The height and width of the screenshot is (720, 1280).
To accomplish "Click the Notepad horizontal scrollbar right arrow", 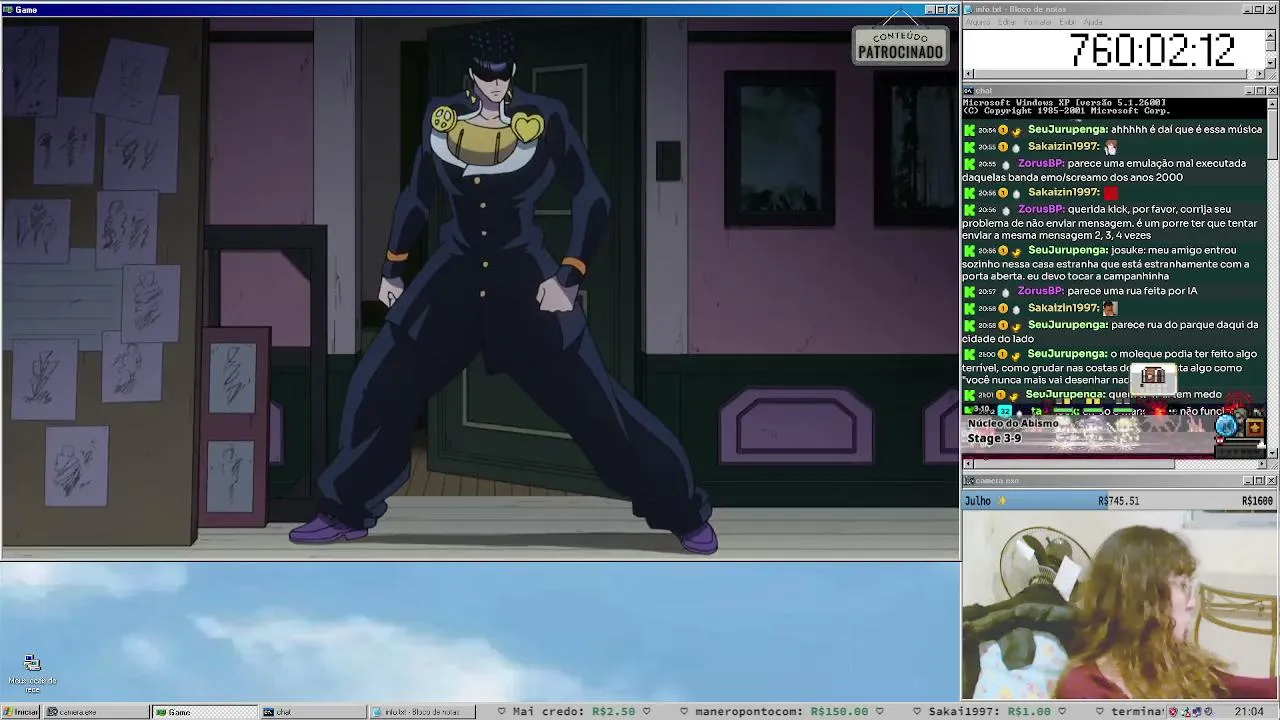I will coord(1260,74).
